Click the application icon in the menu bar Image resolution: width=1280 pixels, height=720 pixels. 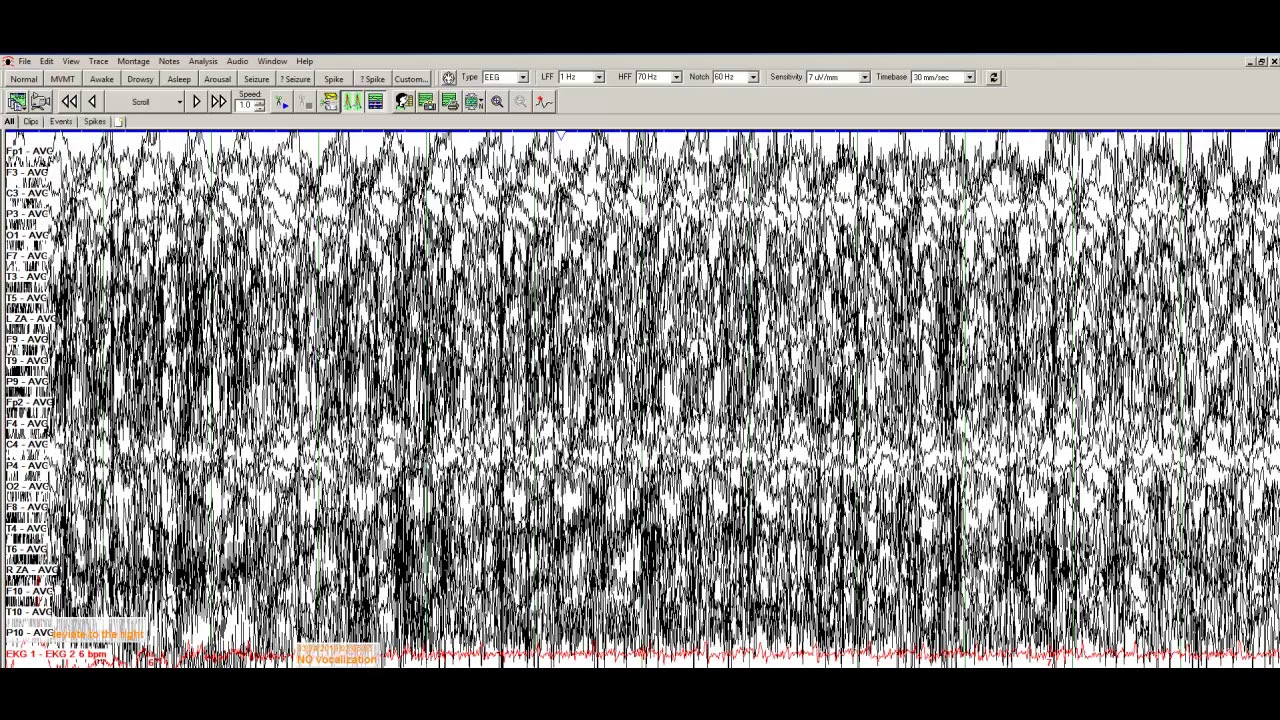(8, 61)
